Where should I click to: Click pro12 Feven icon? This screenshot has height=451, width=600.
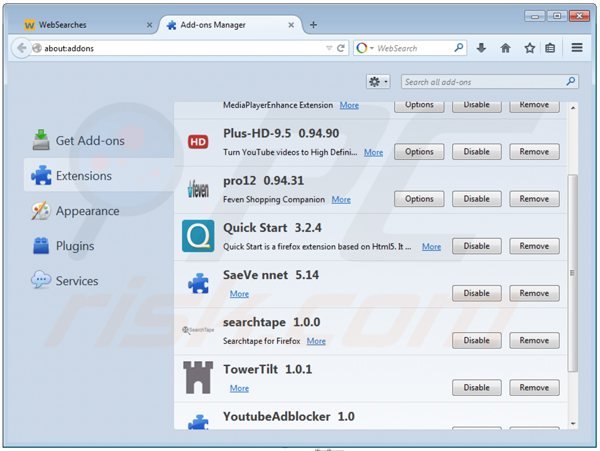(198, 189)
